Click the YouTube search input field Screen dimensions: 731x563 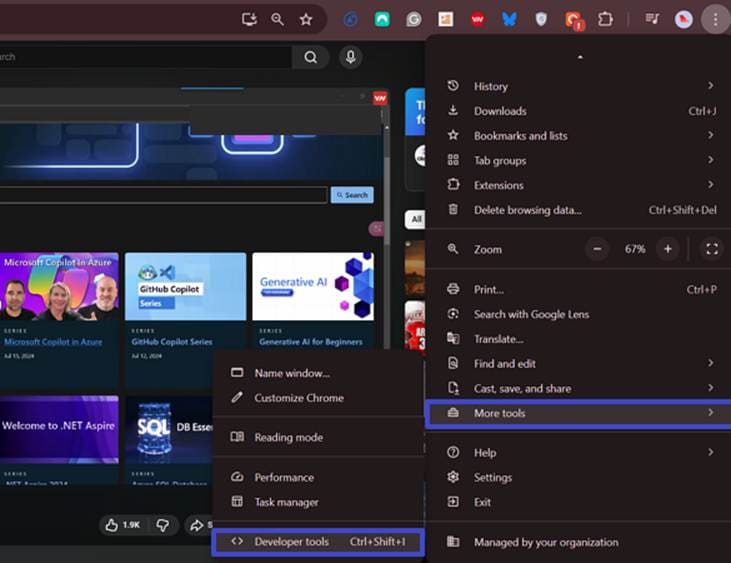click(145, 57)
